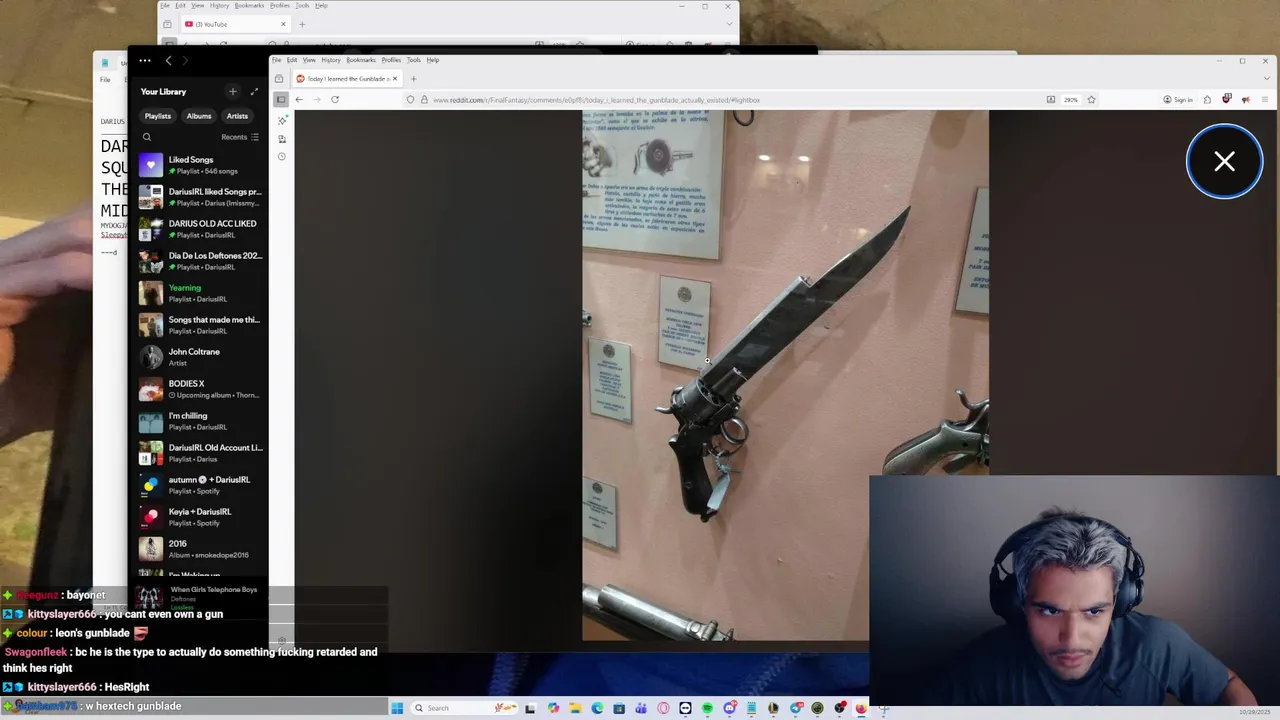The height and width of the screenshot is (720, 1280).
Task: Click now playing 'When Girls Telephone Boys'
Action: 214,590
